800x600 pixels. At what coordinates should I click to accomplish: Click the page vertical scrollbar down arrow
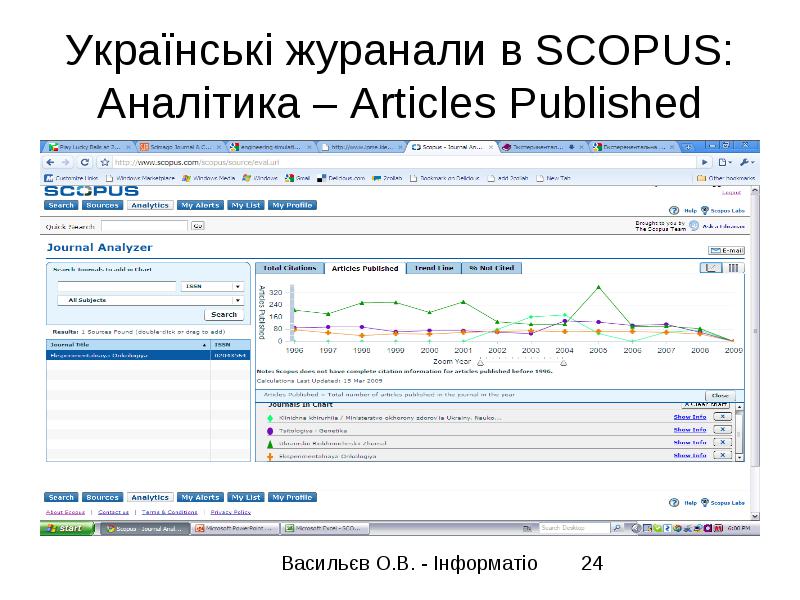pos(755,516)
